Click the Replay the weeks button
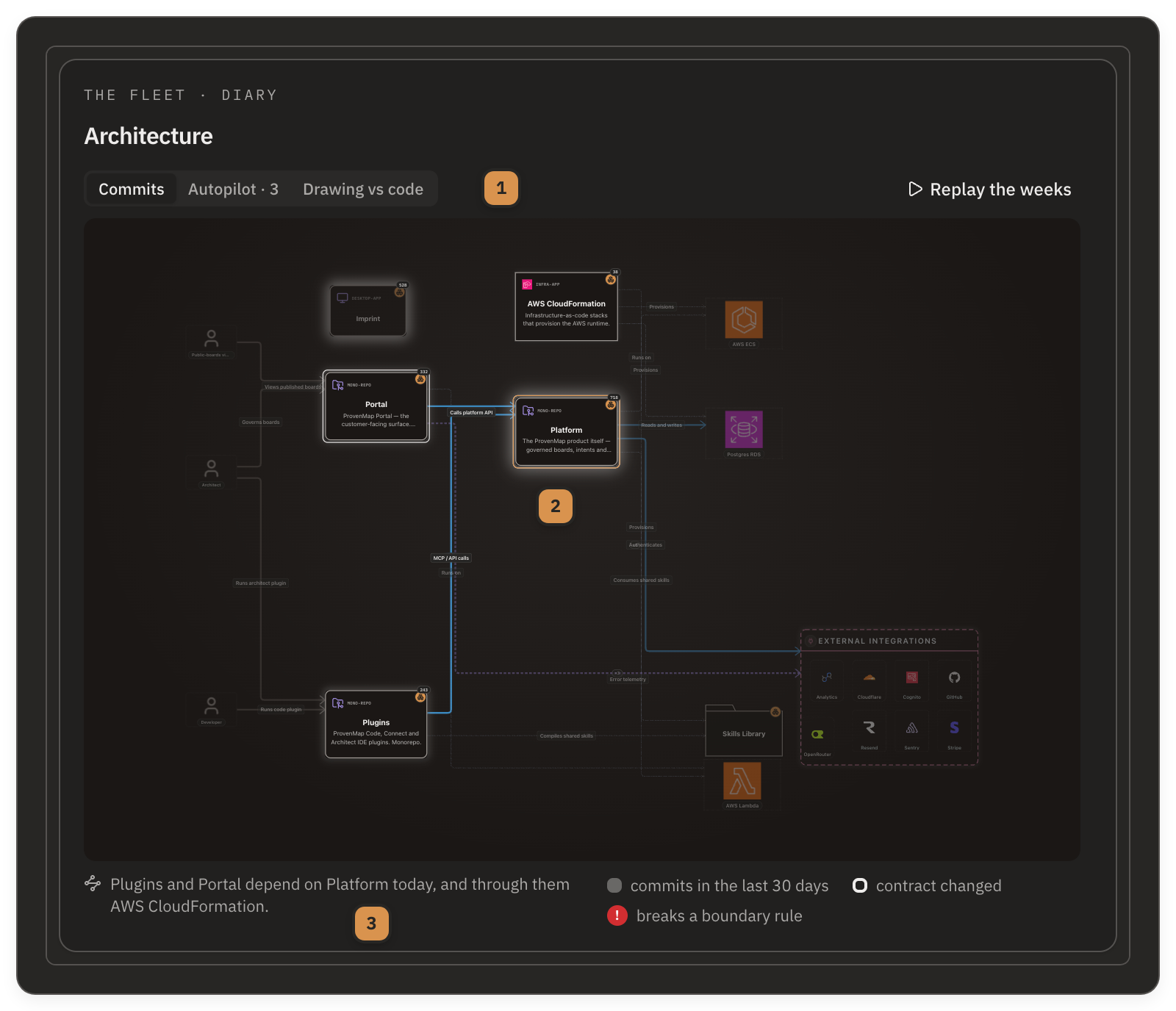Viewport: 1176px width, 1011px height. click(x=989, y=189)
